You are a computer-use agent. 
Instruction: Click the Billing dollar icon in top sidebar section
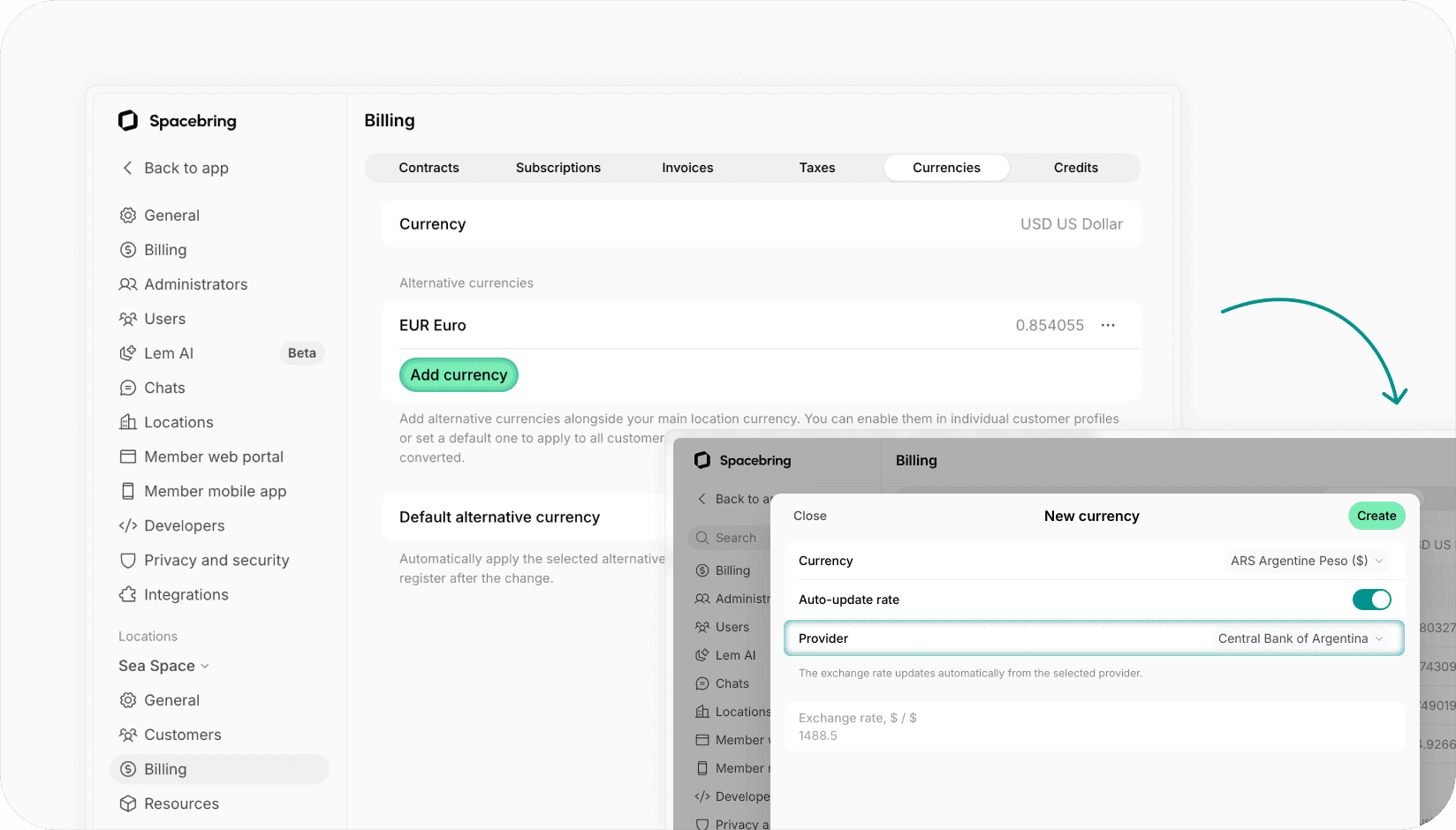pyautogui.click(x=128, y=250)
